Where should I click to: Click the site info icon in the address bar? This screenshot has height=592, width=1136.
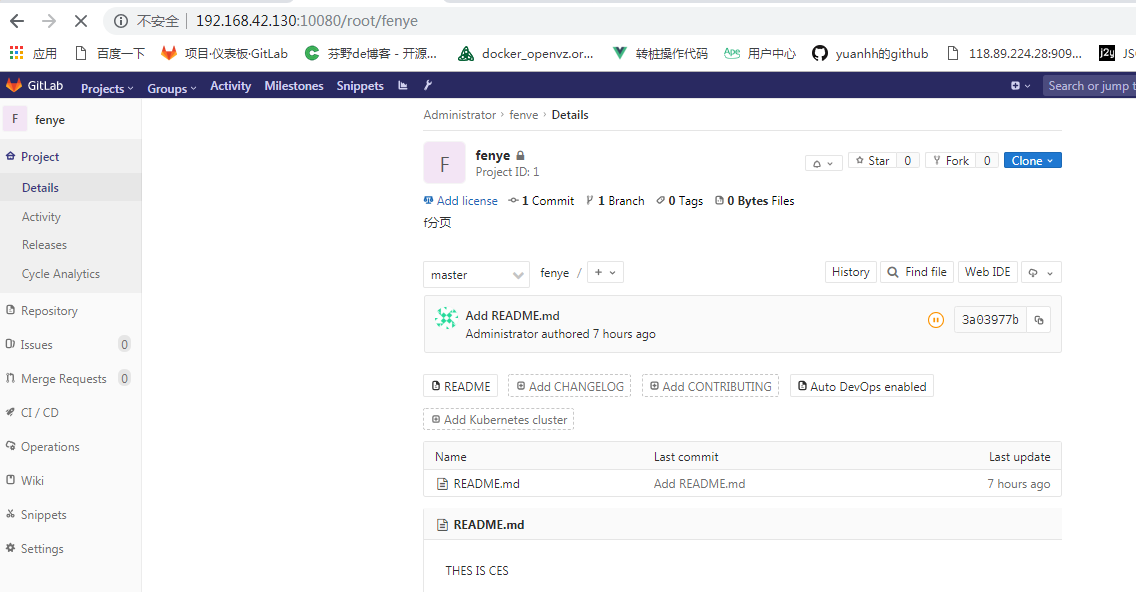click(121, 21)
